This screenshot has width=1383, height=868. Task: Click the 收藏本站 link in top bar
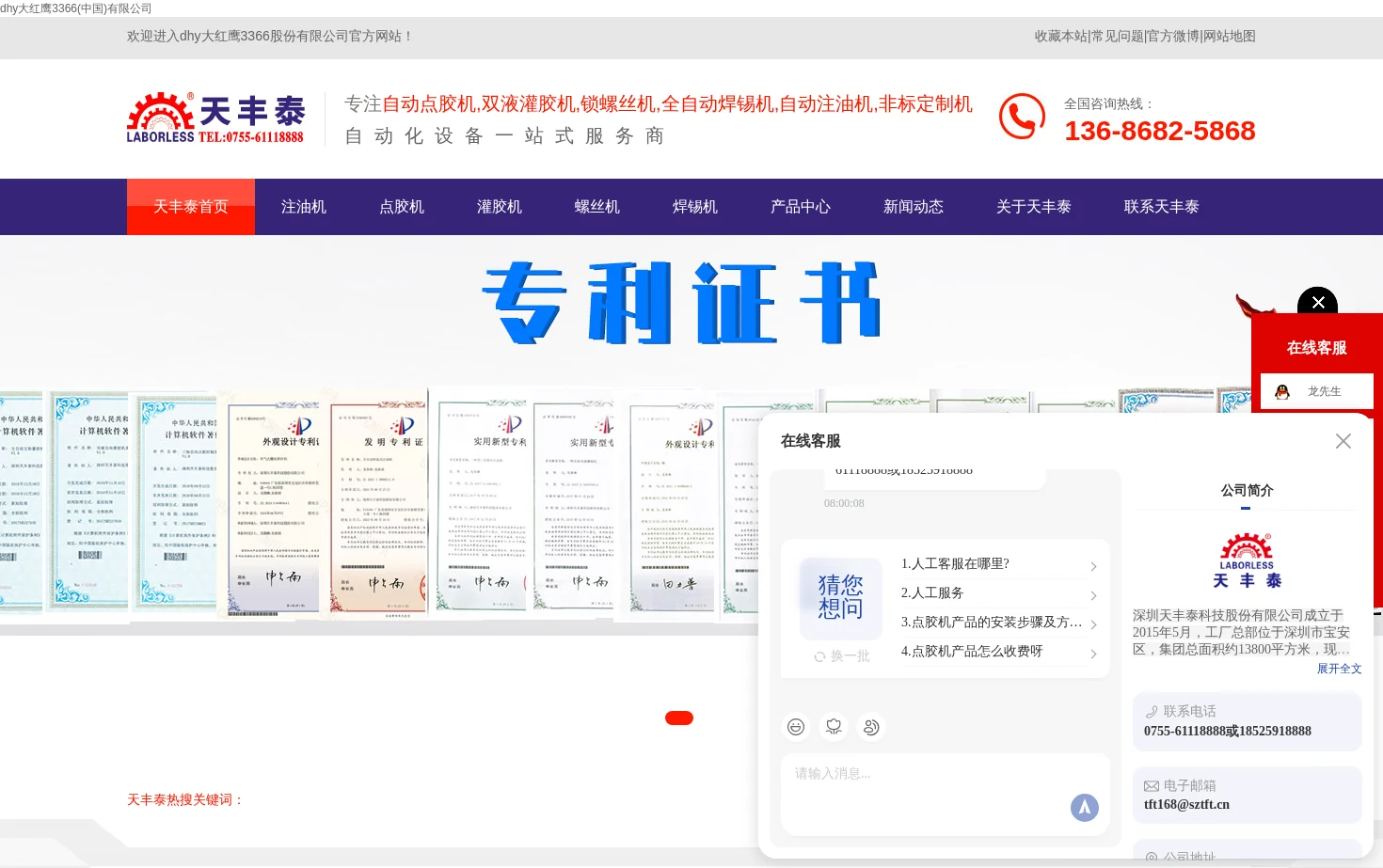pyautogui.click(x=1061, y=36)
